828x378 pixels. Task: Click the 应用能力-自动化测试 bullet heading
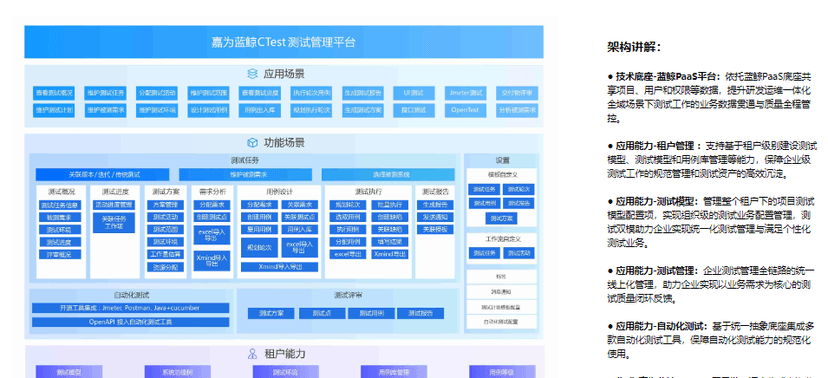tap(661, 326)
